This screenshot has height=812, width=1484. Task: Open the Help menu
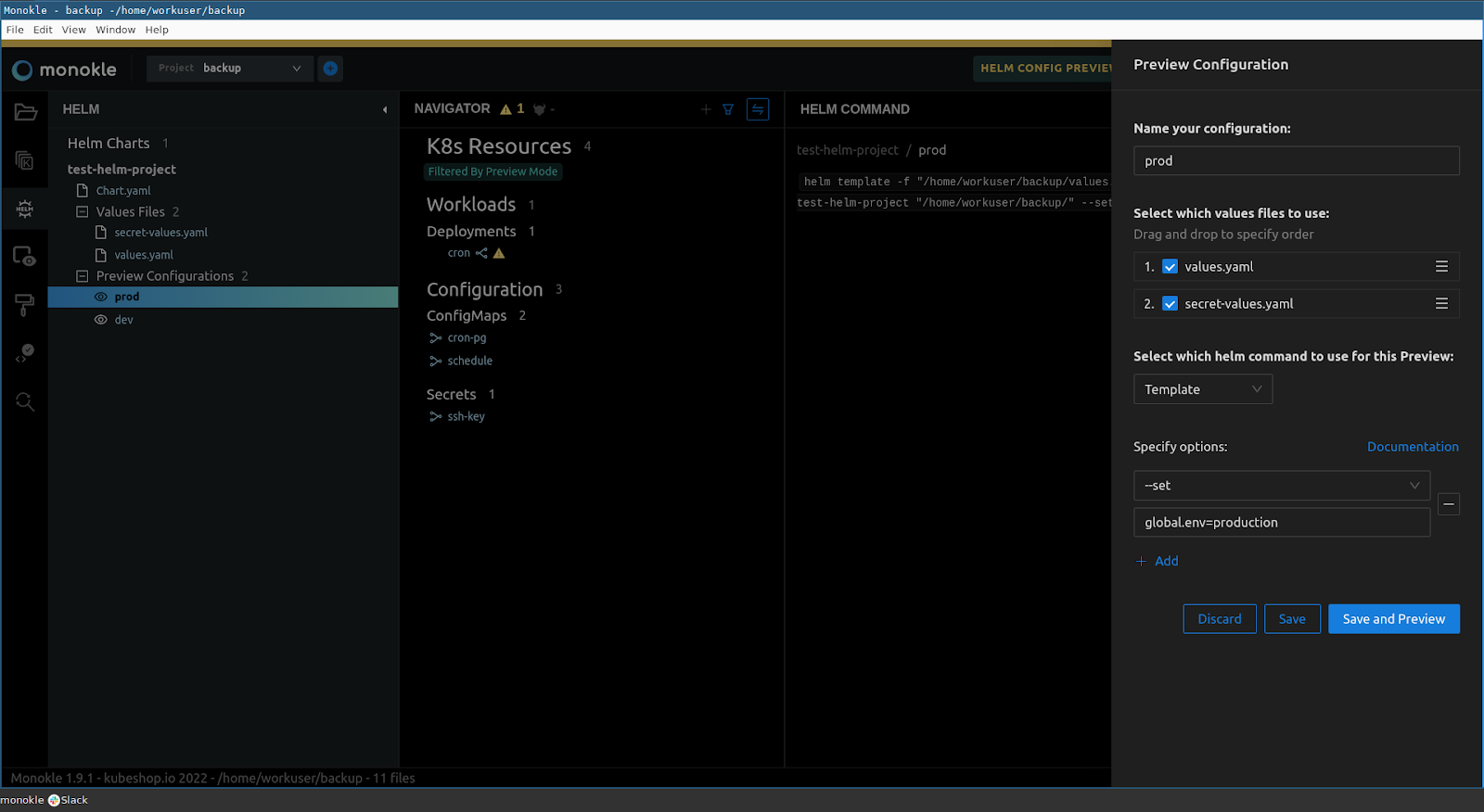click(157, 30)
